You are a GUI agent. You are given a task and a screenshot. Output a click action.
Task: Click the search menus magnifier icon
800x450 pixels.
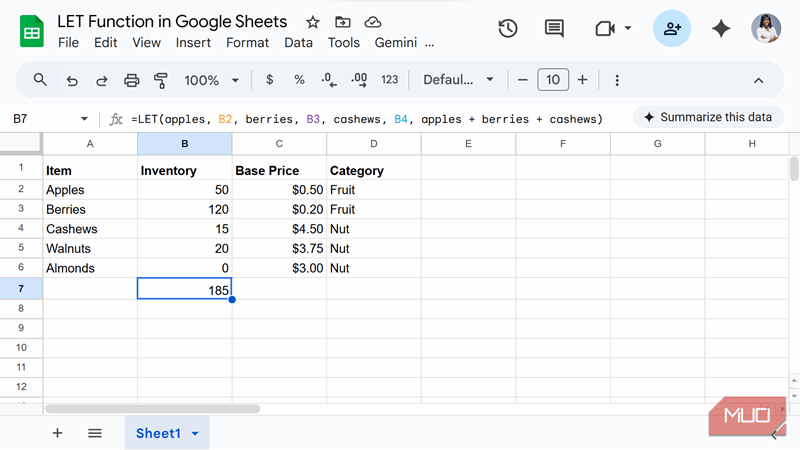[x=40, y=80]
